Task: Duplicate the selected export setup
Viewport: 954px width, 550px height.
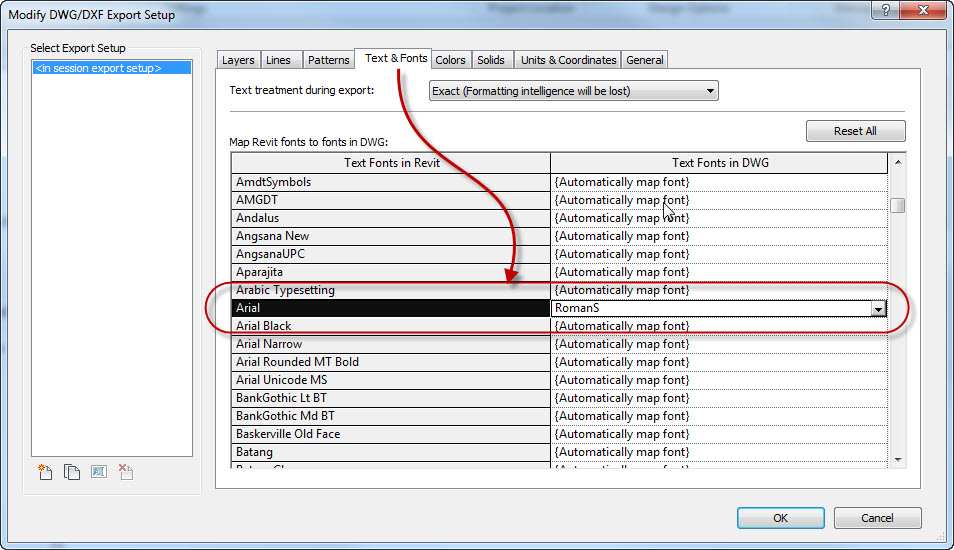Action: (72, 472)
